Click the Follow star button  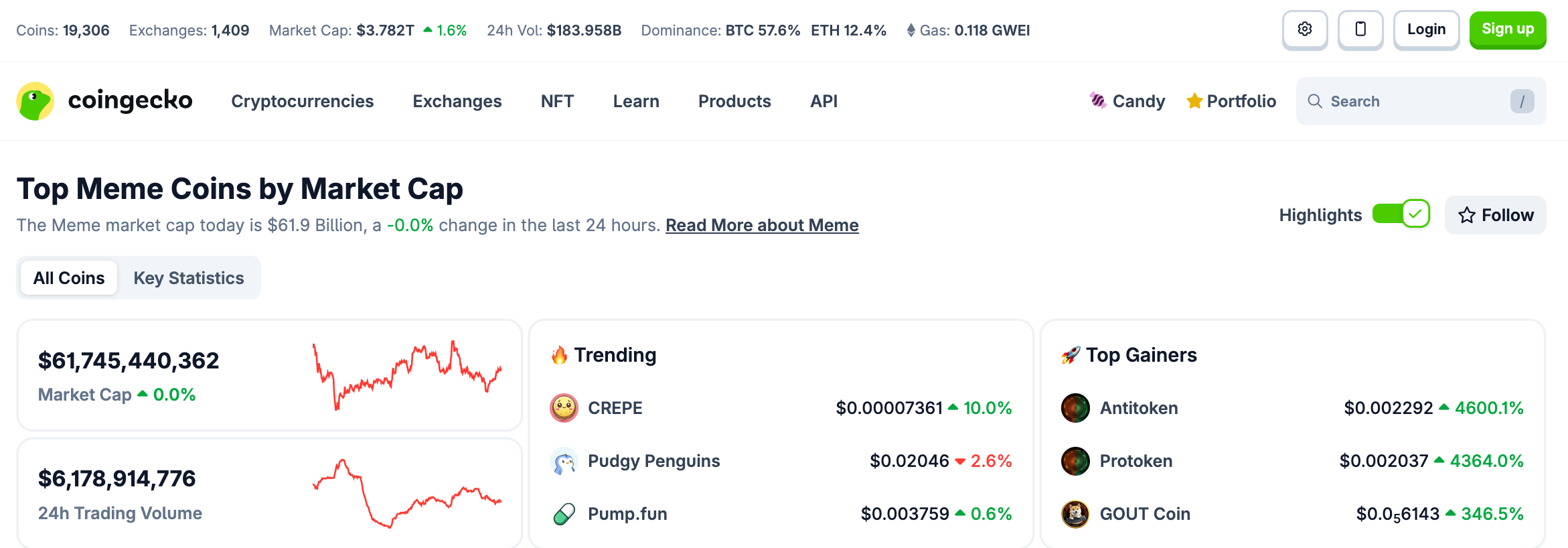click(1495, 215)
